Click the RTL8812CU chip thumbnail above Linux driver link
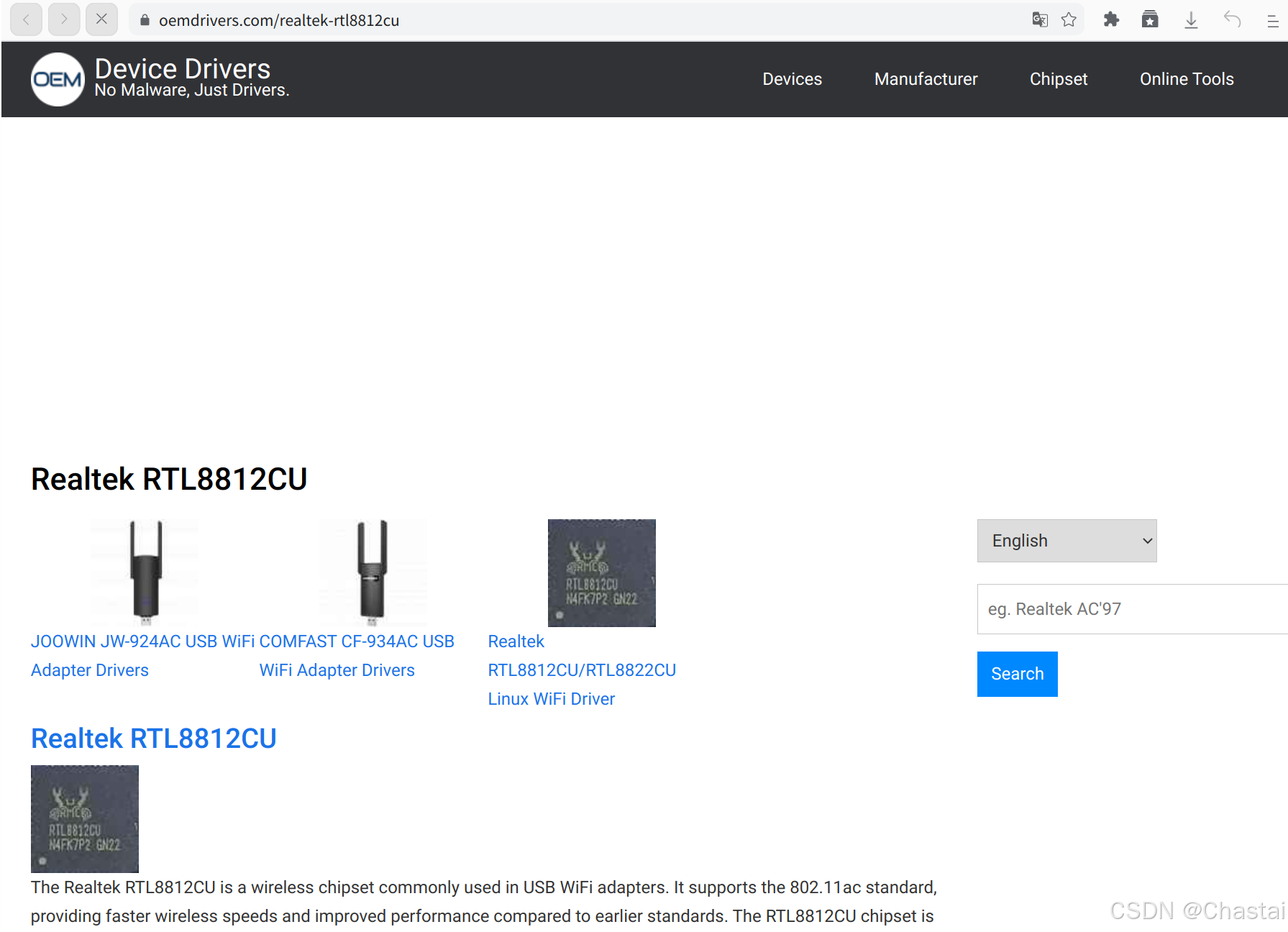The width and height of the screenshot is (1288, 932). pyautogui.click(x=602, y=573)
